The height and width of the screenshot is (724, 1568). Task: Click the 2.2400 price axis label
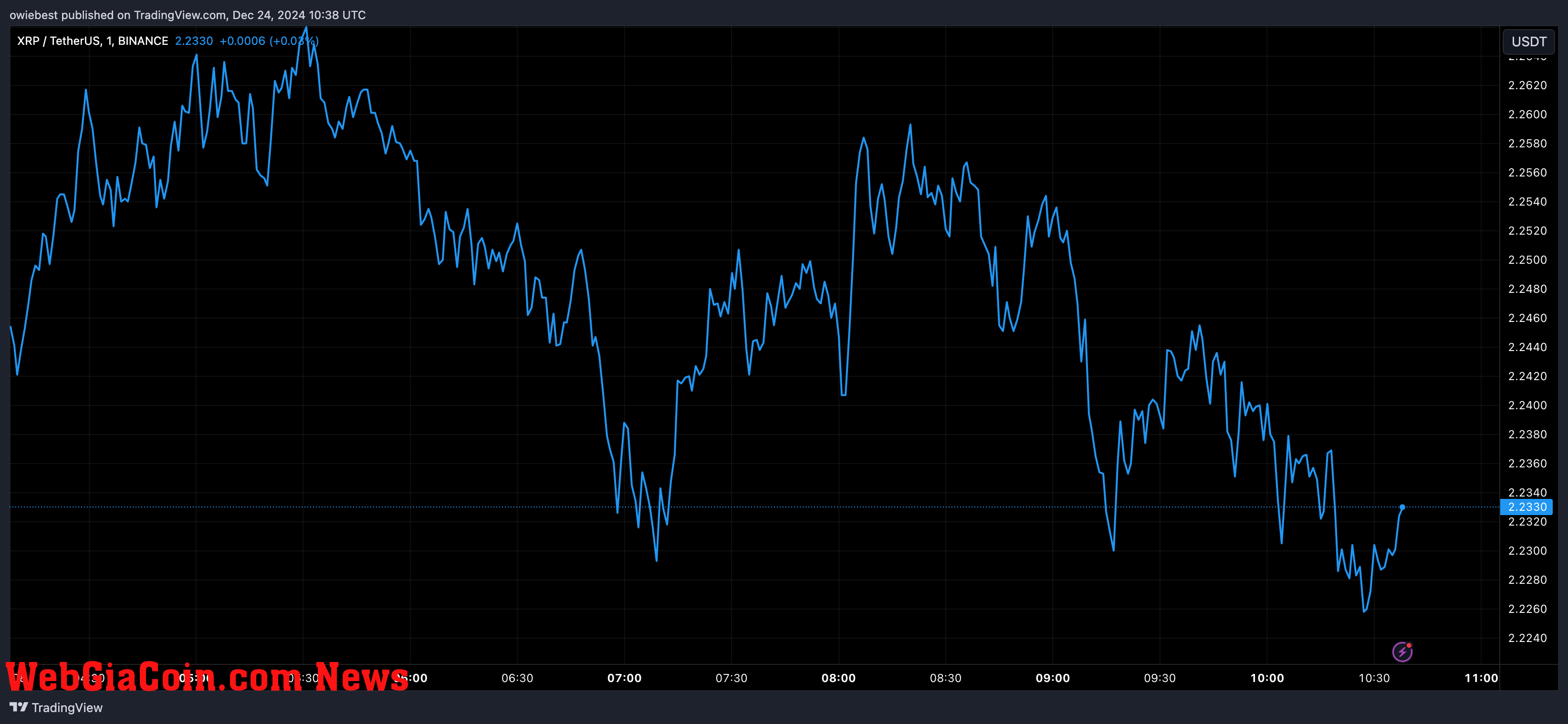1527,405
